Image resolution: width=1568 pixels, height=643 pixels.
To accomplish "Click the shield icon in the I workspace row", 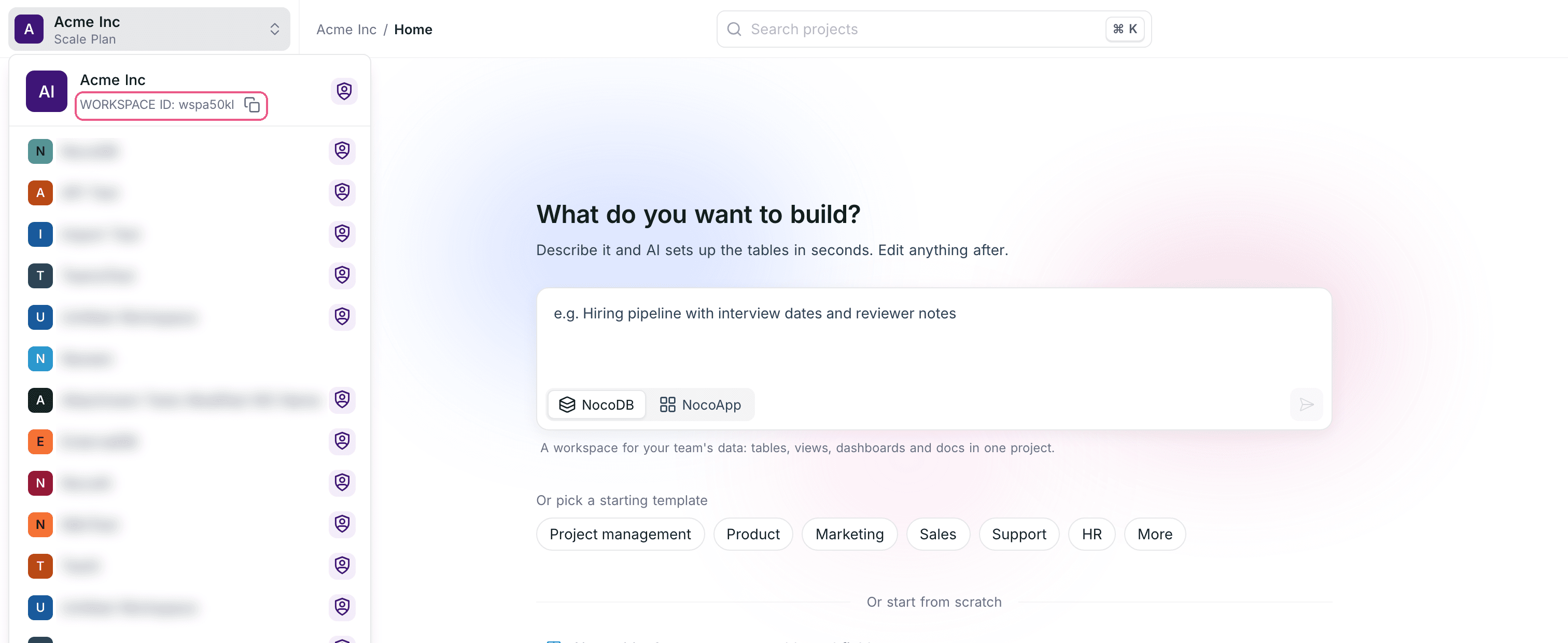I will coord(342,234).
